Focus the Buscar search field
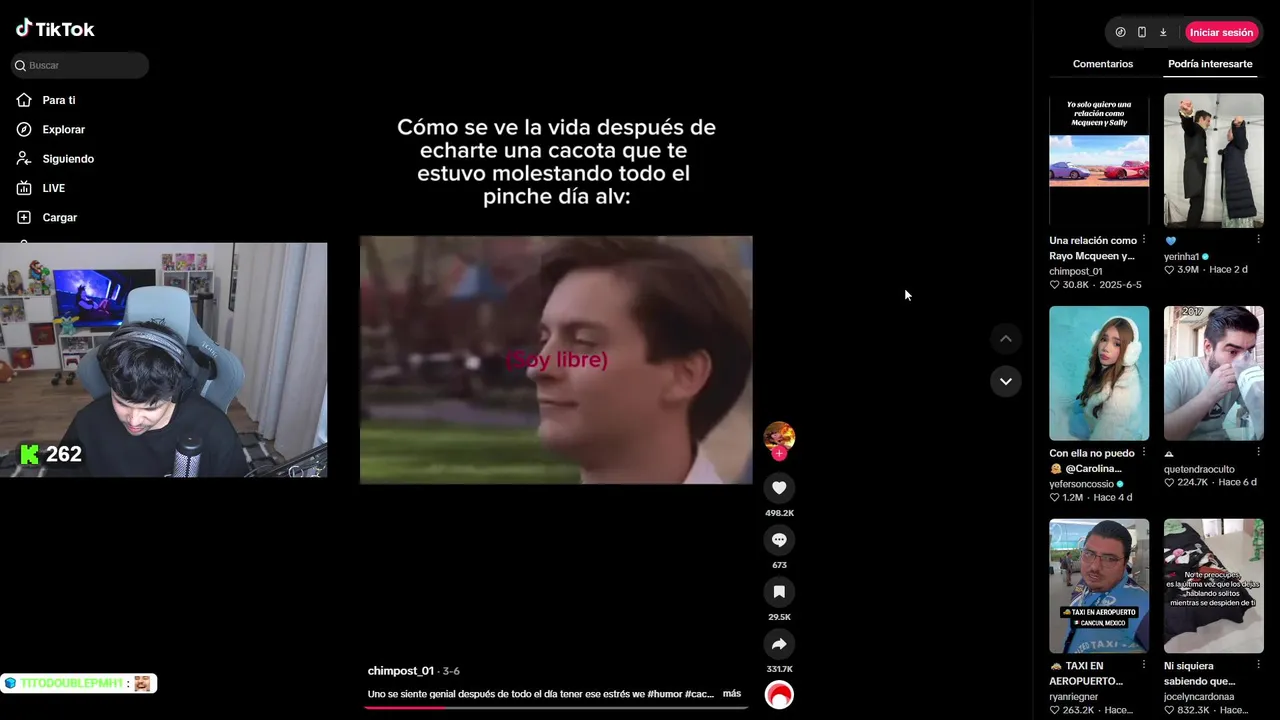The image size is (1280, 720). coord(80,65)
